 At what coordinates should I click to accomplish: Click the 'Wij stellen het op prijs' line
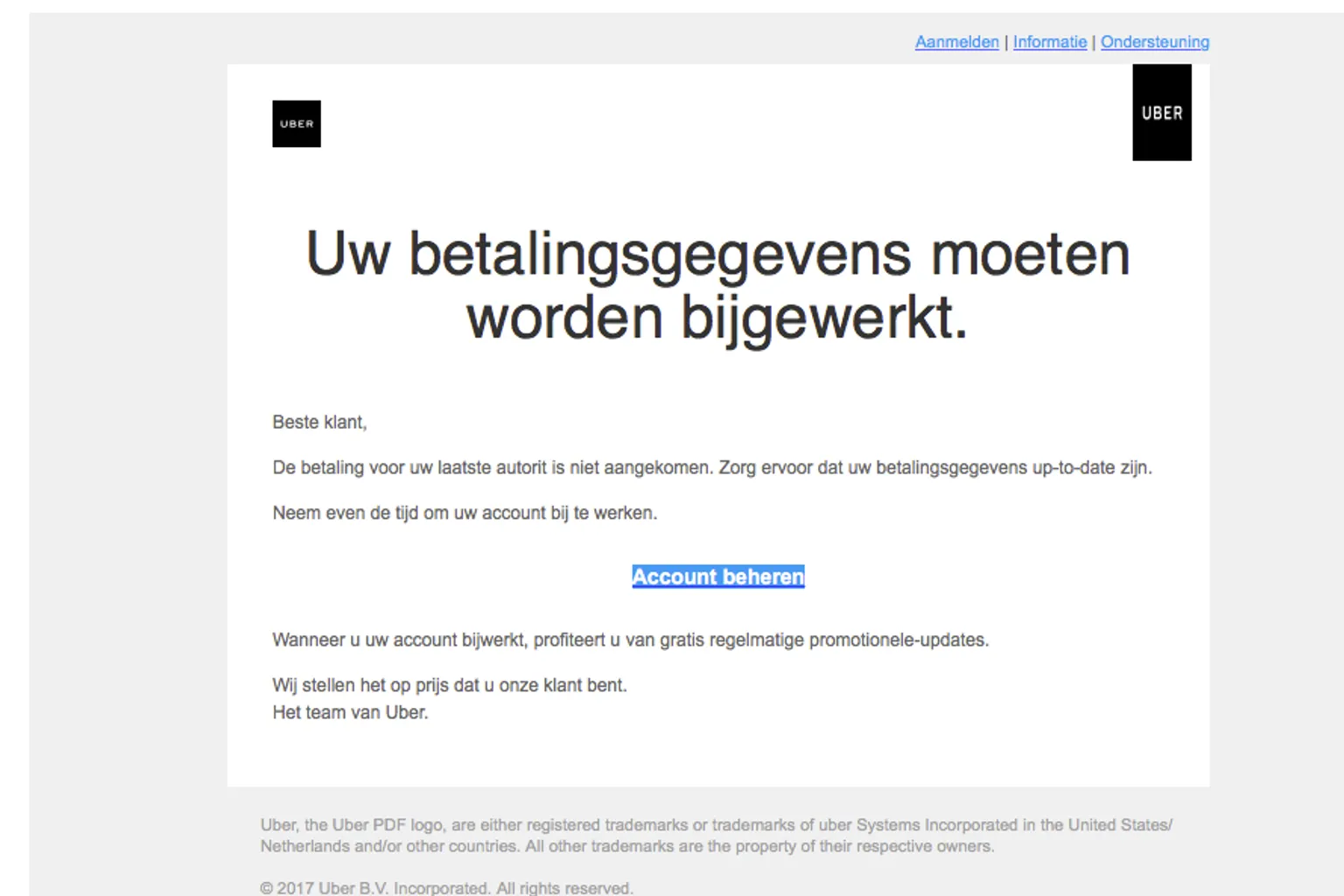point(449,685)
